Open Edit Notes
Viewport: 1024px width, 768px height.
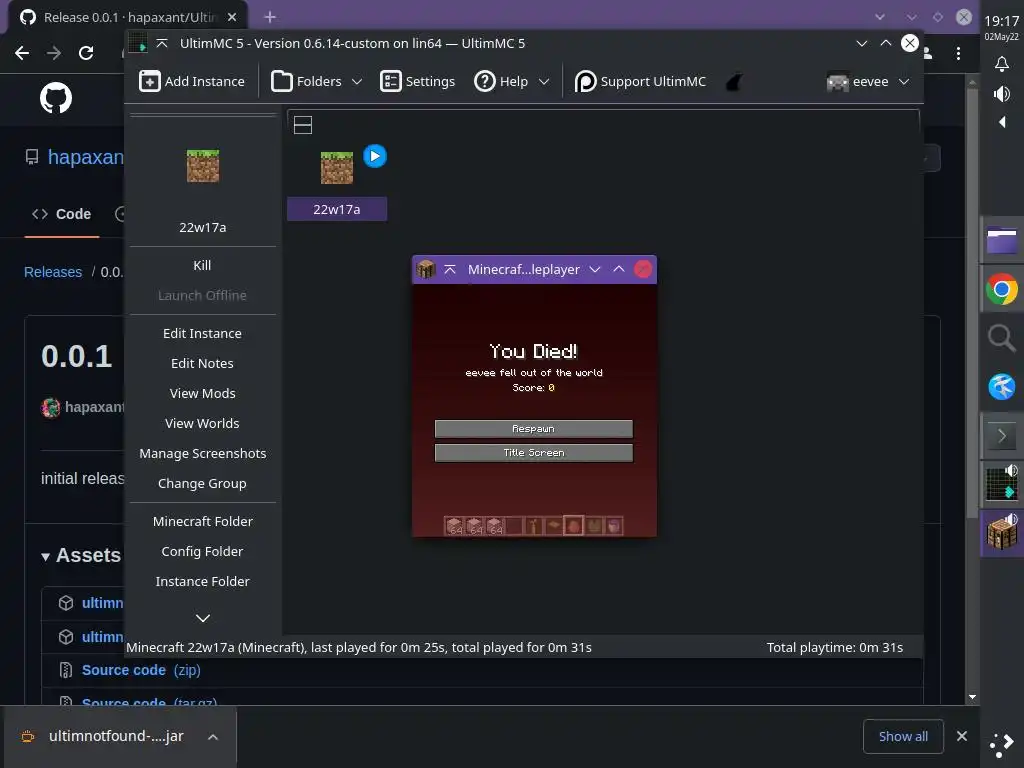point(202,363)
